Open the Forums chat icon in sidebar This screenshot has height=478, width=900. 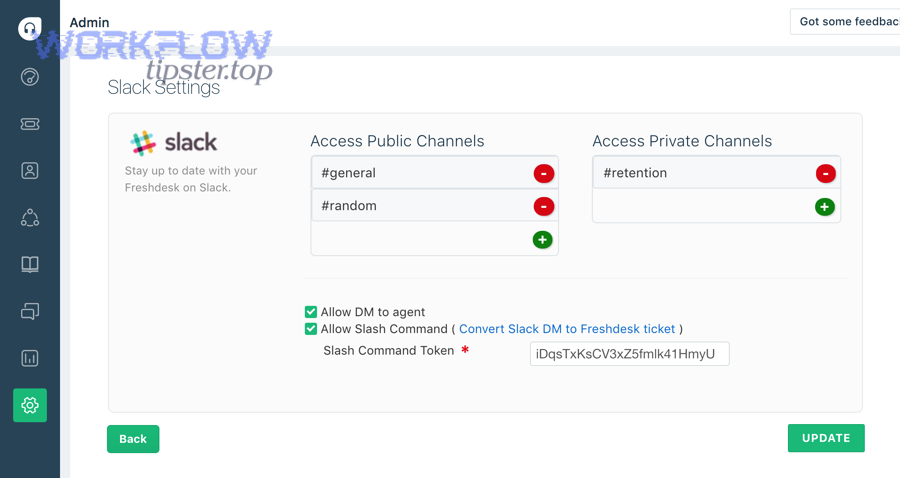(x=30, y=311)
